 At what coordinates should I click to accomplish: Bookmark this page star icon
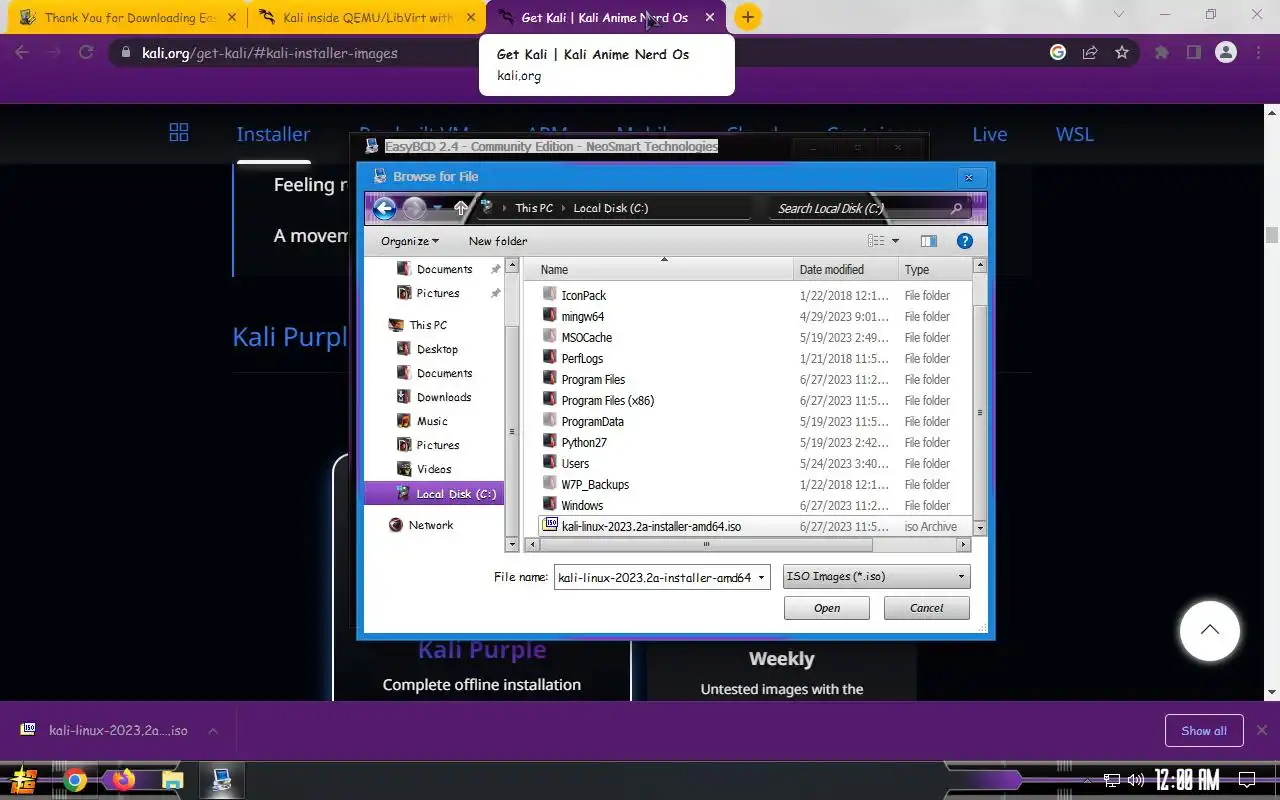click(x=1122, y=53)
